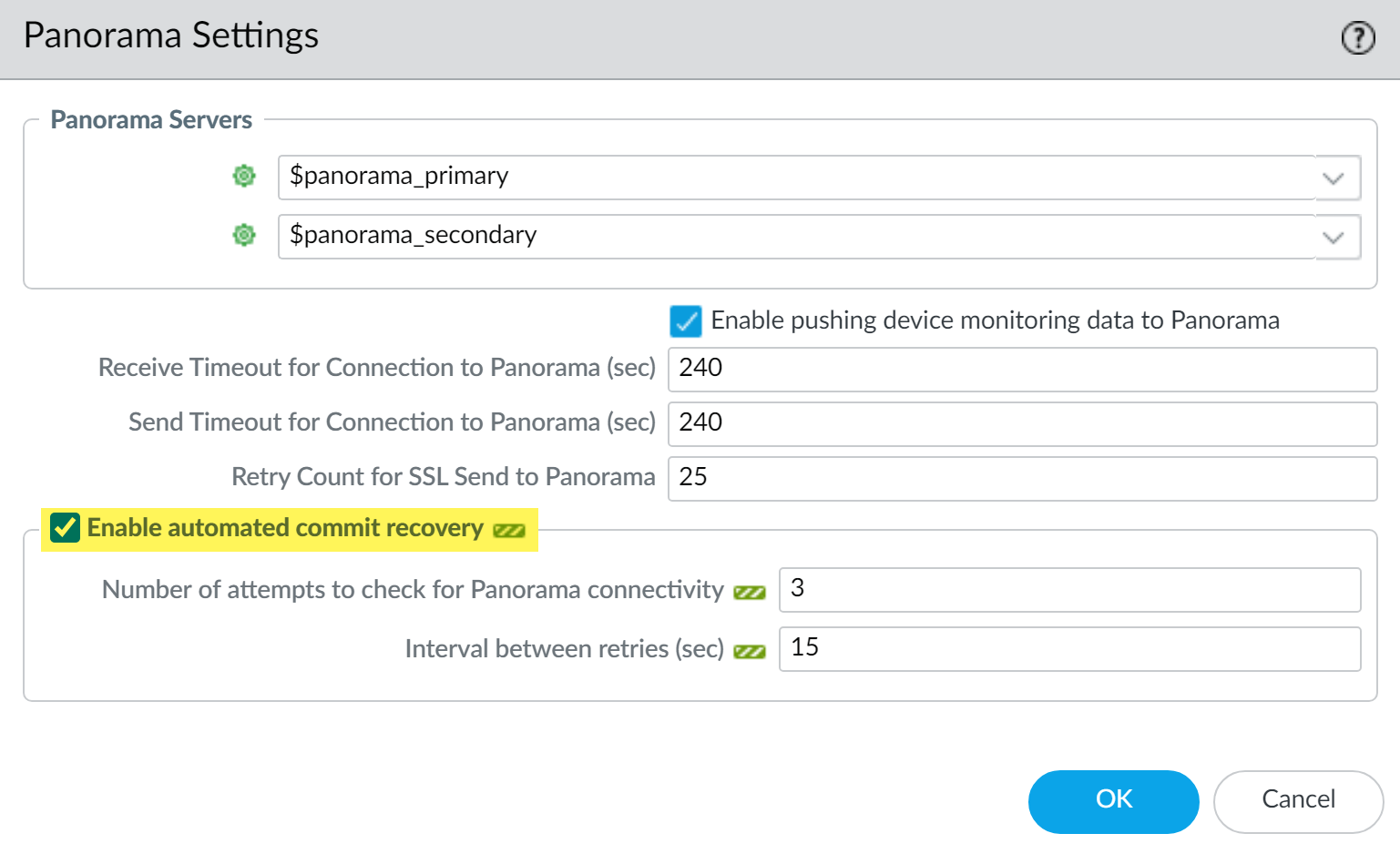
Task: Click the Receive Timeout field showing 240
Action: (x=1021, y=369)
